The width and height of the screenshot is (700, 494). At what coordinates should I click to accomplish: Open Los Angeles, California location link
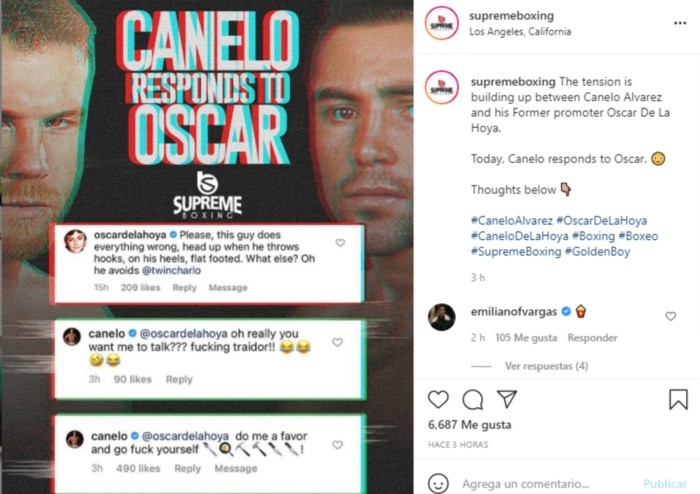tap(520, 31)
